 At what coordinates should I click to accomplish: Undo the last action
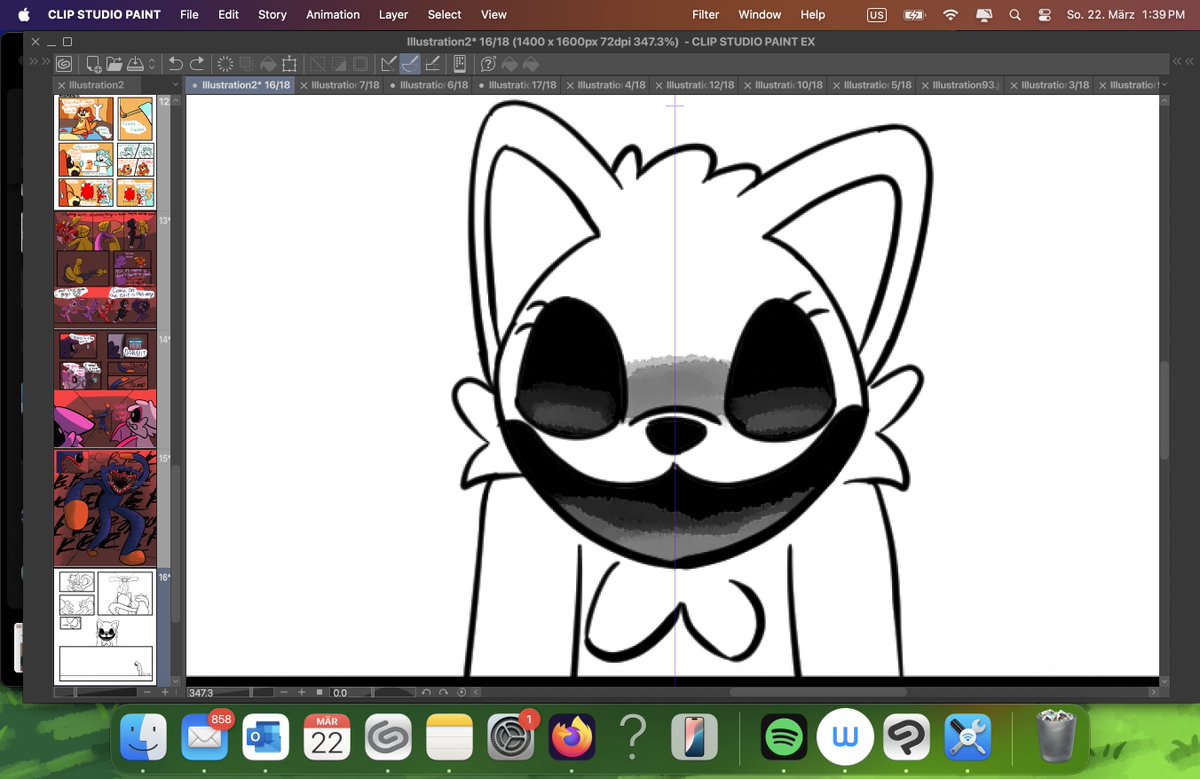pyautogui.click(x=176, y=64)
